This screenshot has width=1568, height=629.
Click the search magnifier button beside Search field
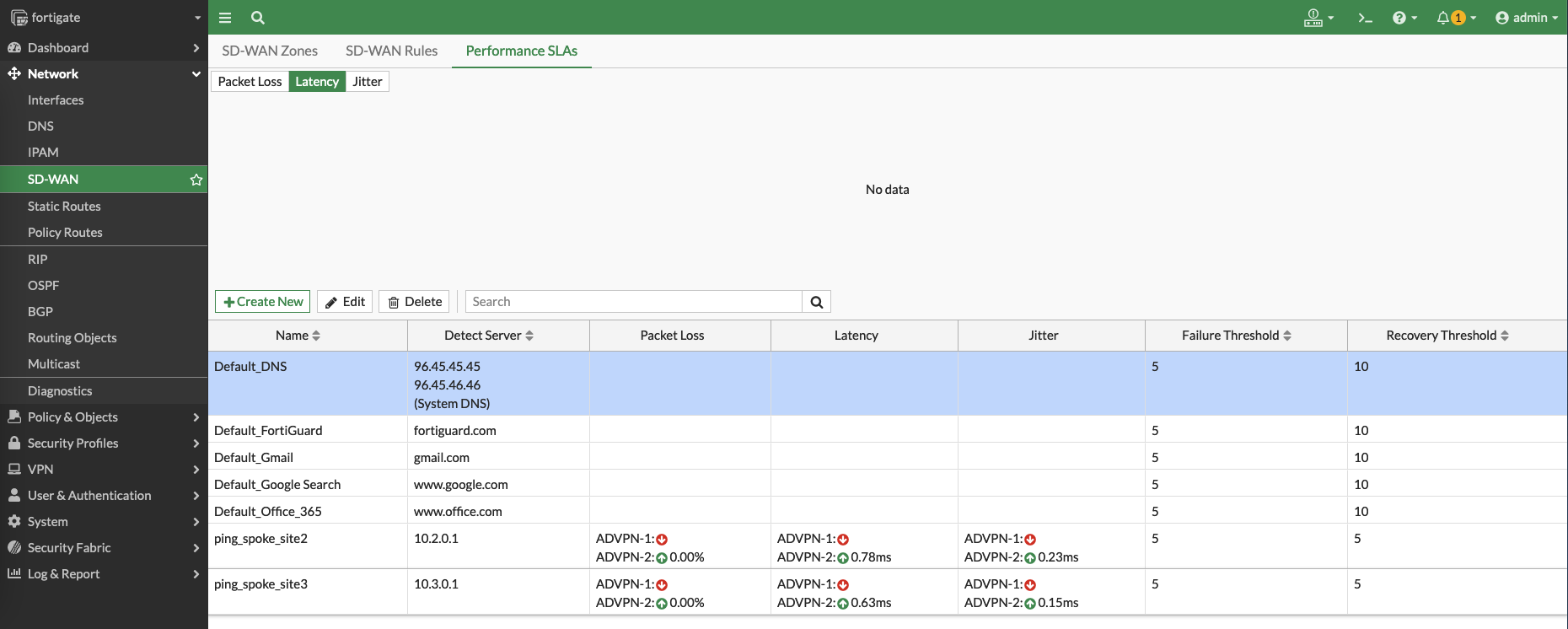point(816,302)
